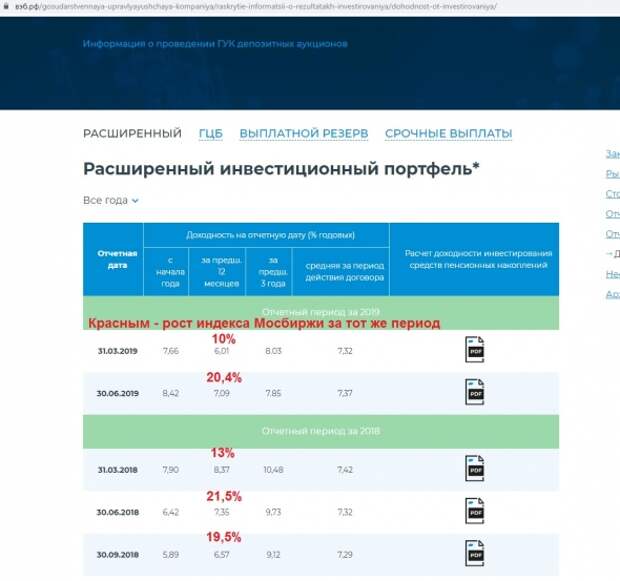The width and height of the screenshot is (620, 581).
Task: Click the lock icon in address bar
Action: click(6, 6)
